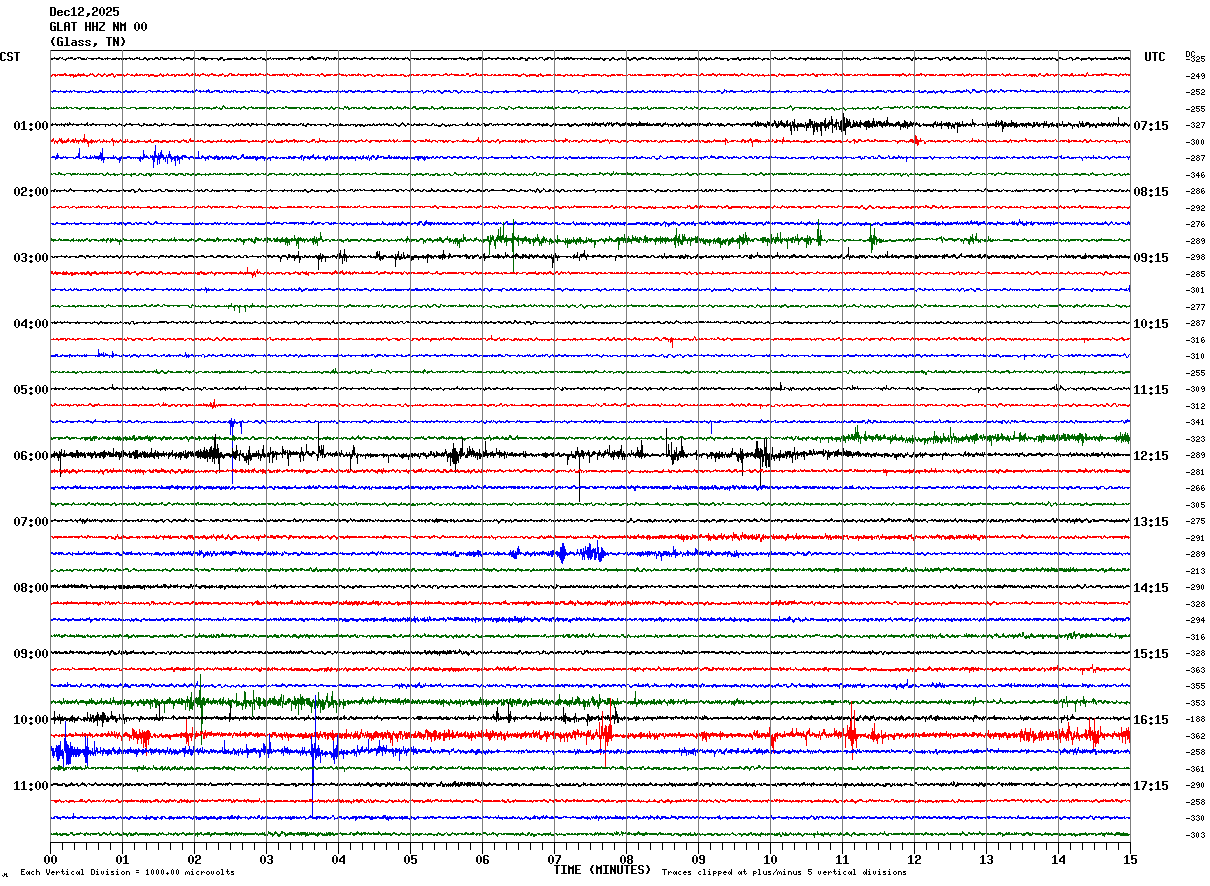Click the TIME (MINUTES) axis title
The height and width of the screenshot is (886, 1210).
click(x=602, y=870)
